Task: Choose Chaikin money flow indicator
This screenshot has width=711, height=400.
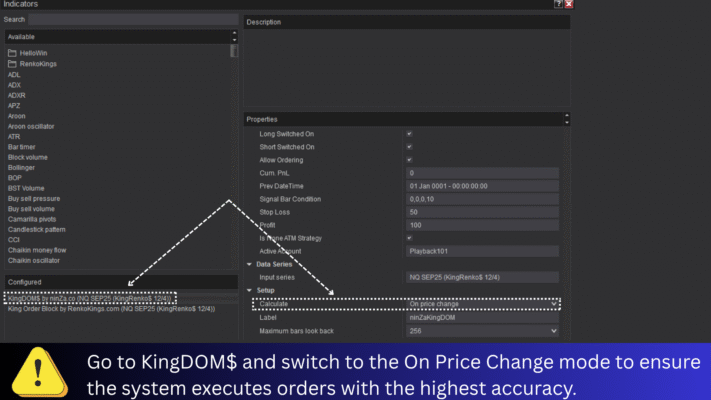Action: (x=37, y=250)
